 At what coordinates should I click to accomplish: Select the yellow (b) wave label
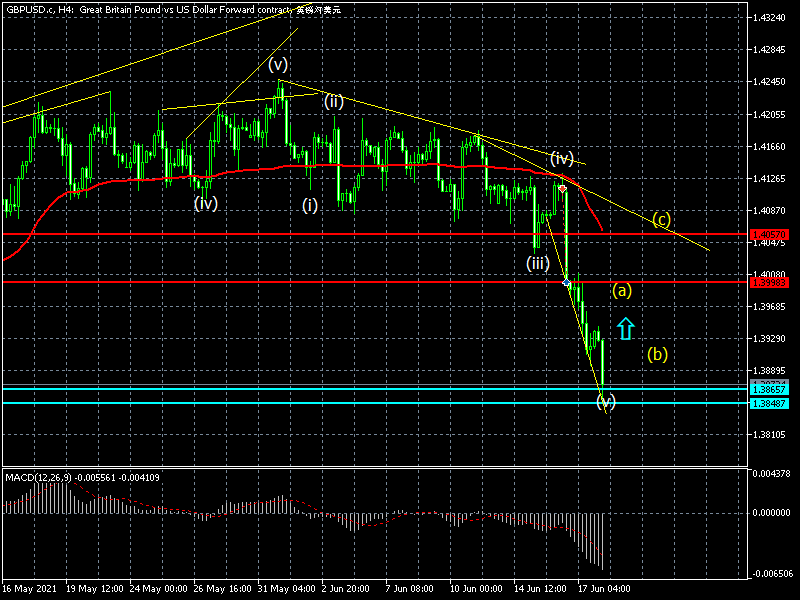(x=657, y=354)
